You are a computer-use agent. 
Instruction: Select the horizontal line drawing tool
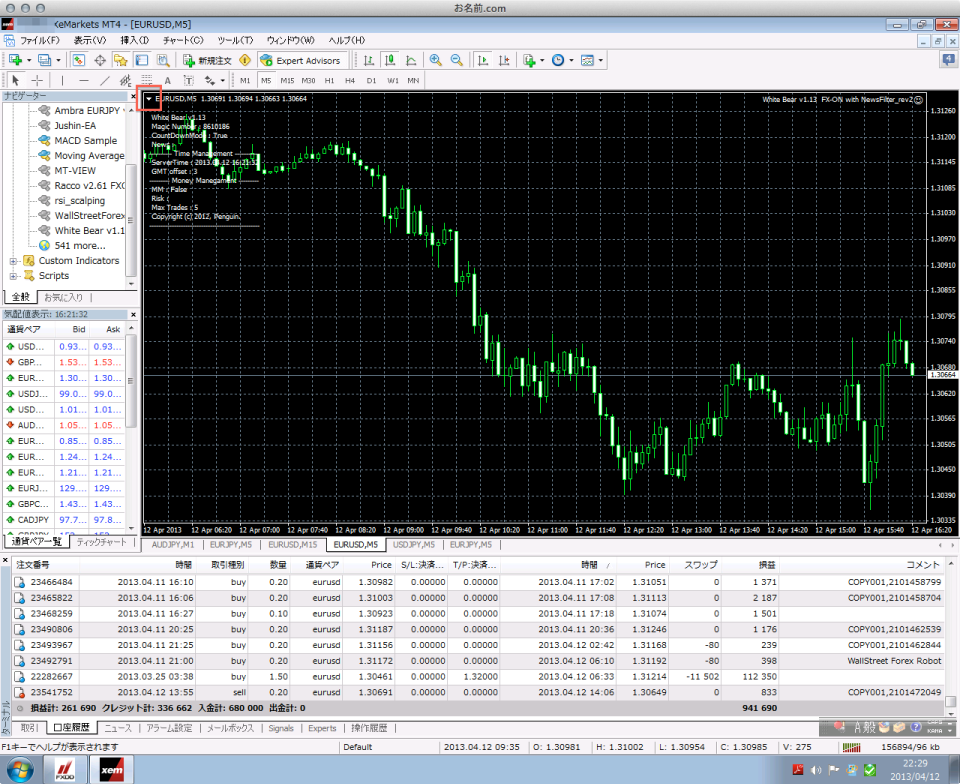84,80
